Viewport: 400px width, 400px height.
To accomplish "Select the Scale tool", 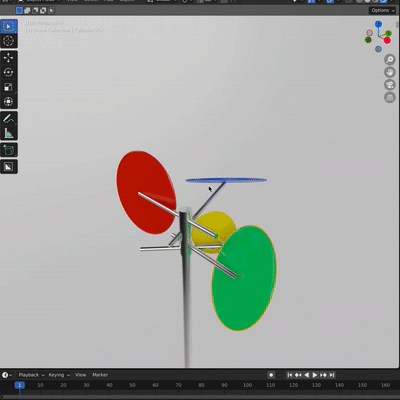I will pyautogui.click(x=8, y=87).
